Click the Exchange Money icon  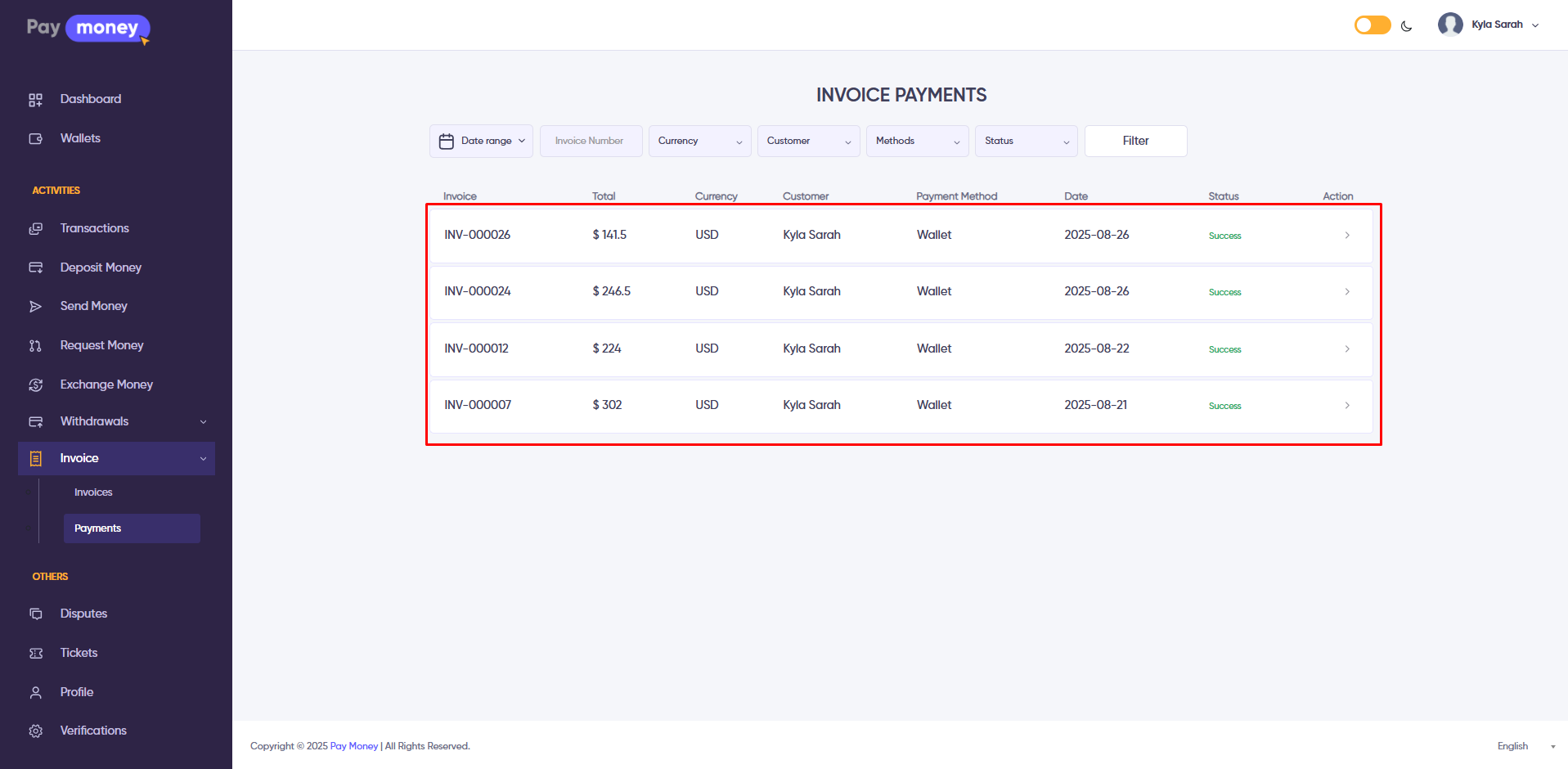(35, 384)
